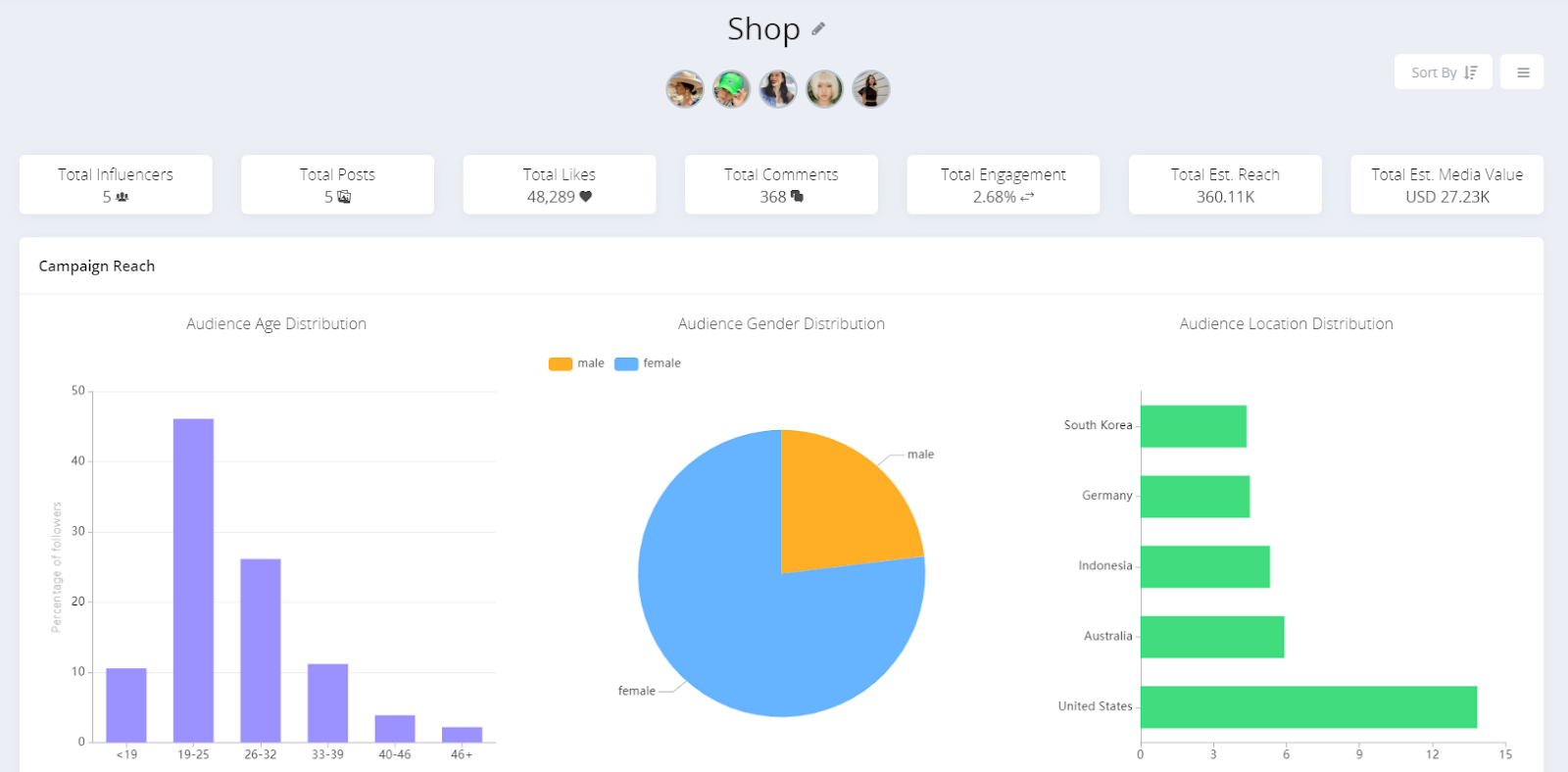Click the image icon under Total Posts

click(x=344, y=197)
